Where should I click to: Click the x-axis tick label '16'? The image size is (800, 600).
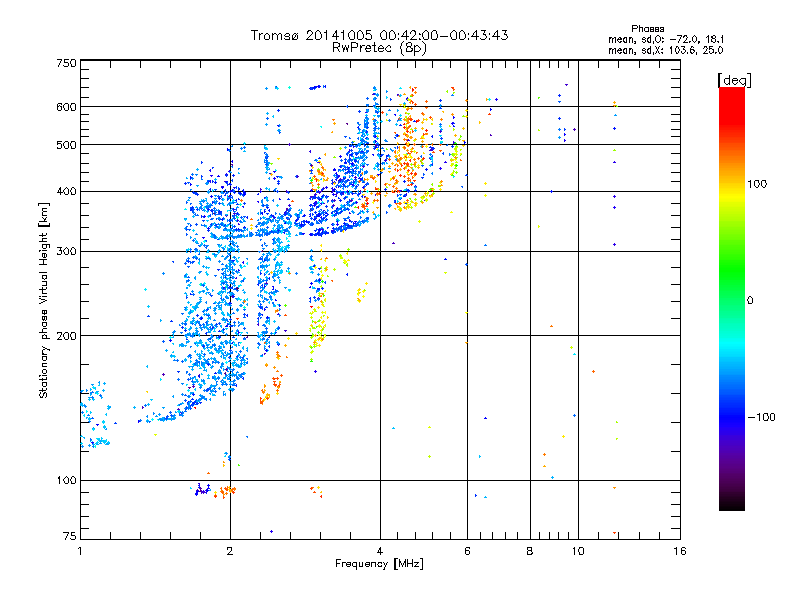click(680, 551)
